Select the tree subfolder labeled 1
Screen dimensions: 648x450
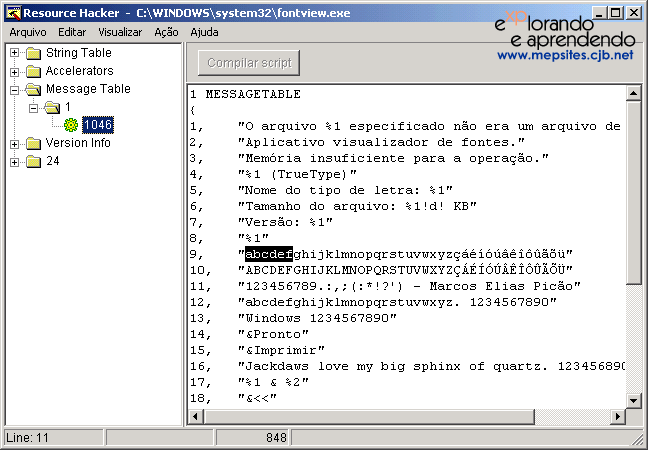[x=68, y=107]
